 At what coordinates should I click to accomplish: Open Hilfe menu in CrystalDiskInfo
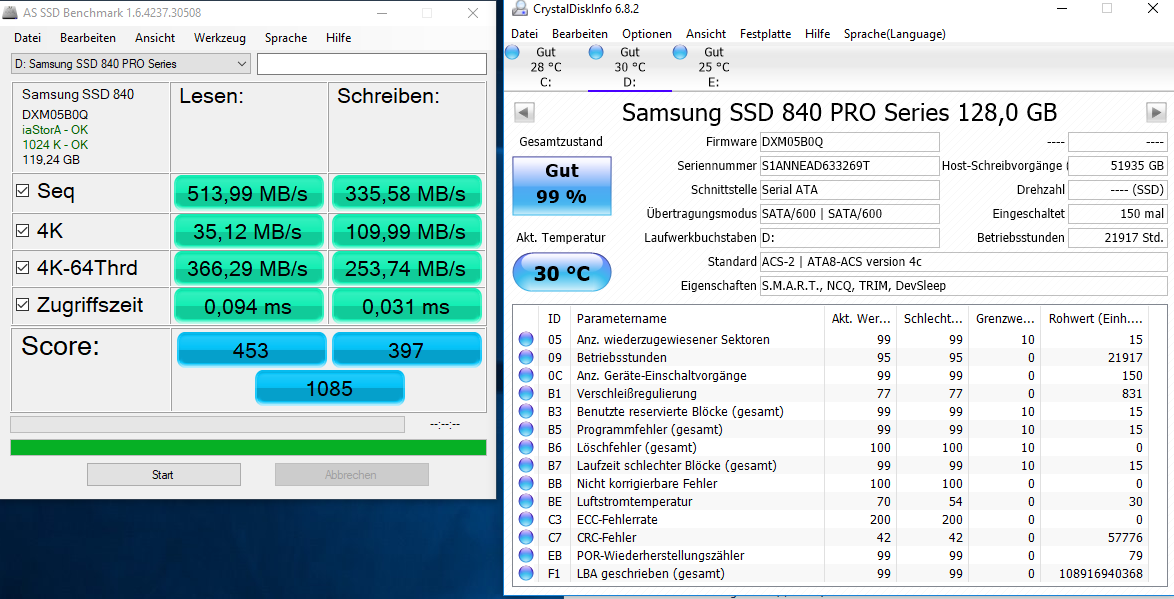click(x=818, y=34)
